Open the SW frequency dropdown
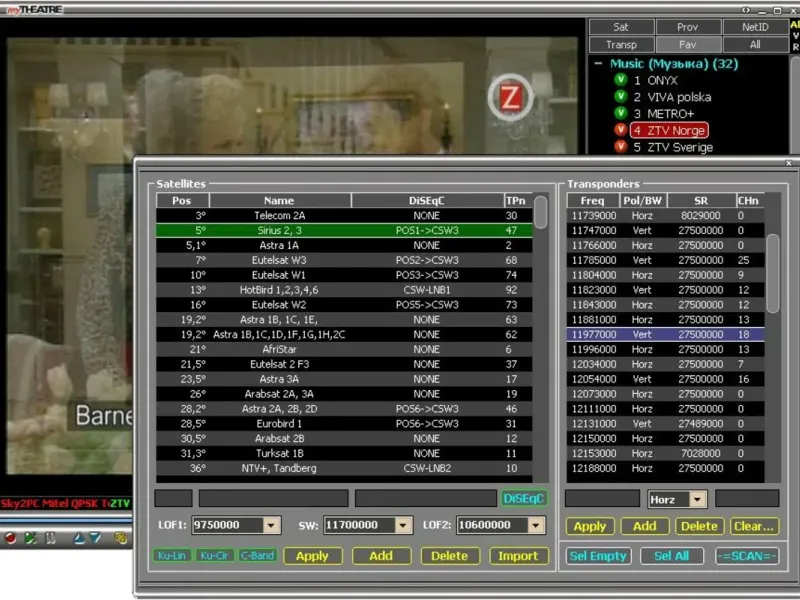This screenshot has height=600, width=800. click(403, 525)
